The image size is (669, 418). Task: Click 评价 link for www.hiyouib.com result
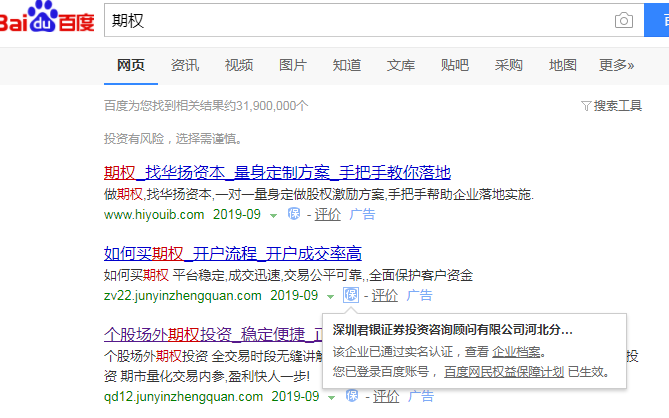[328, 214]
